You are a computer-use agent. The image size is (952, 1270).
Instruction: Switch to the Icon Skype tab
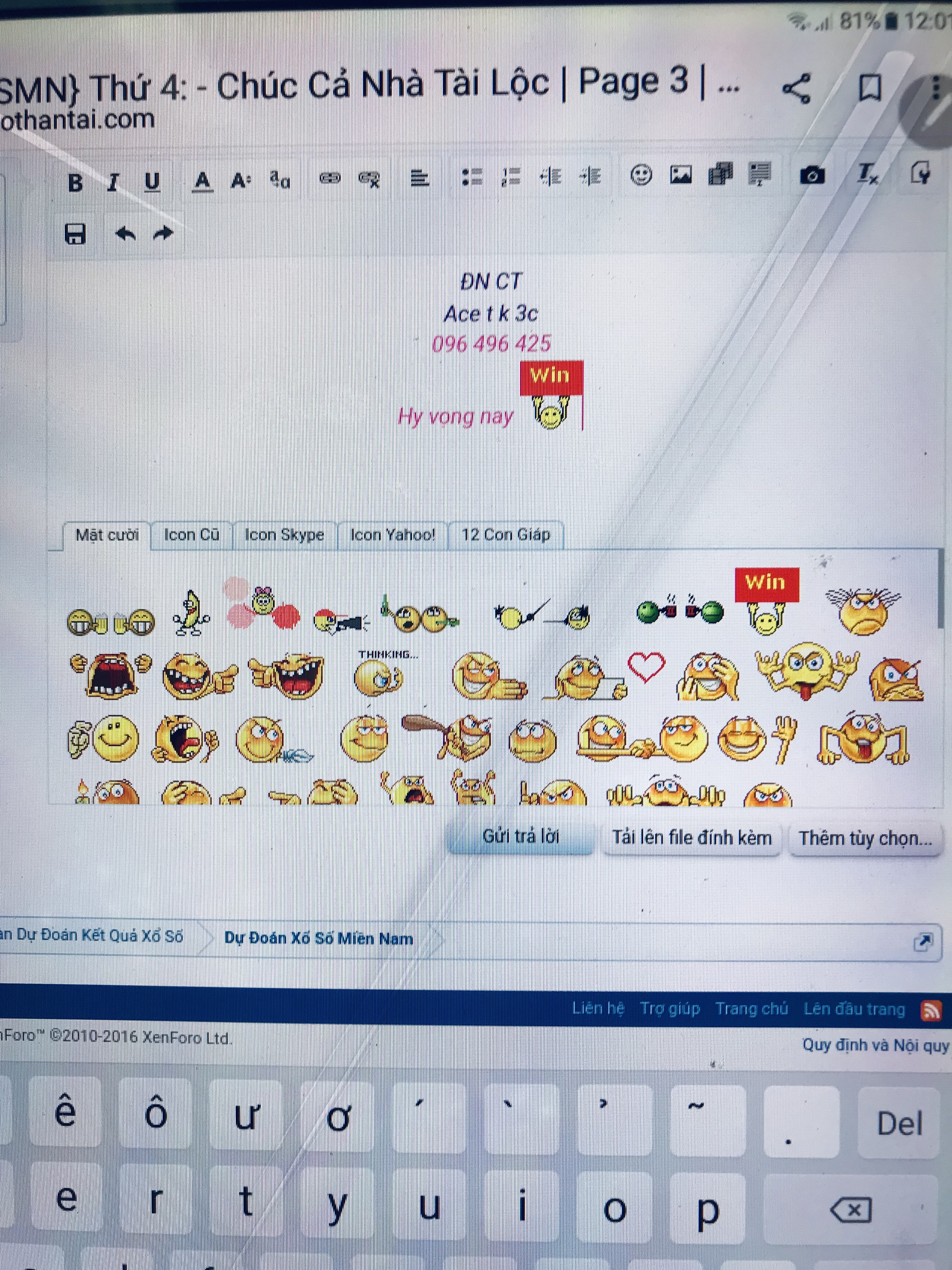click(284, 535)
